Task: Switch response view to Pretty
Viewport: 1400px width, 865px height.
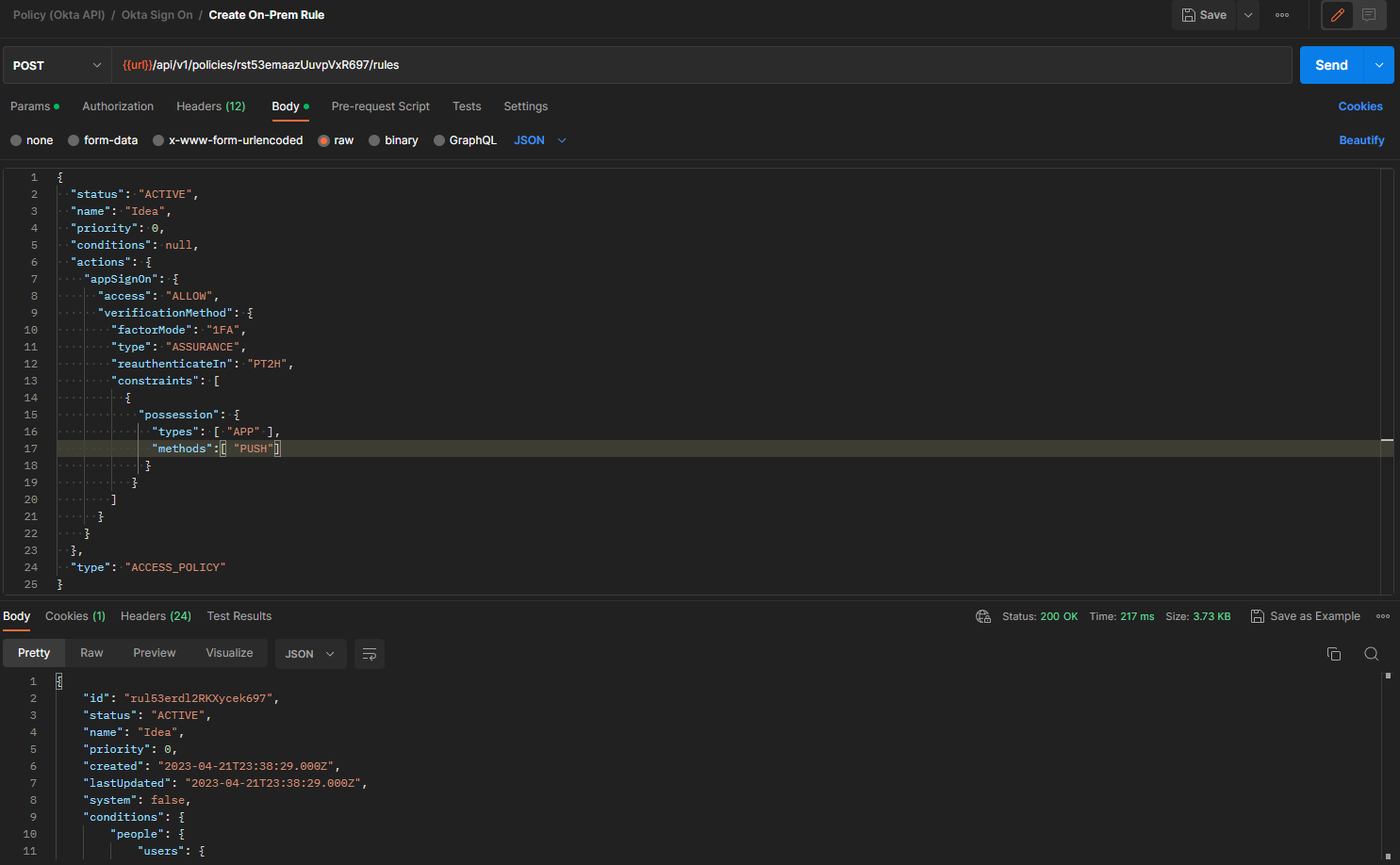Action: click(34, 653)
